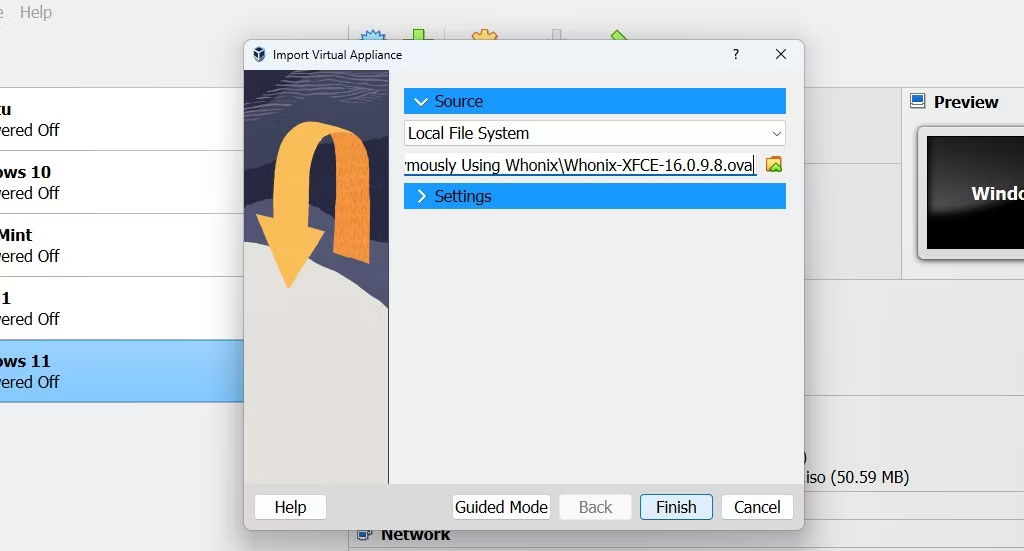Screen dimensions: 1024x551
Task: Click the New machine starburst toolbar icon
Action: [x=372, y=36]
